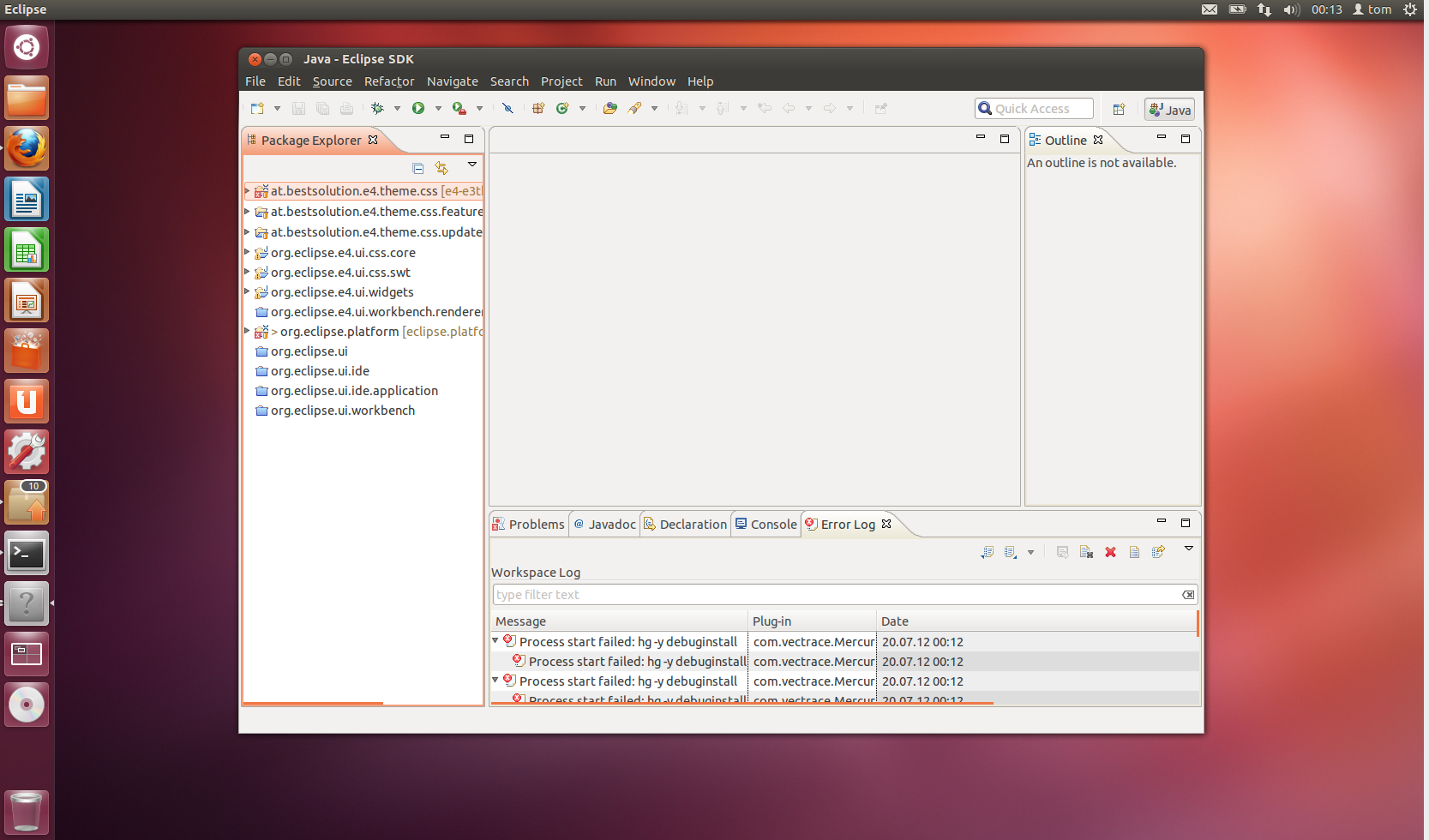
Task: Expand the org.eclipse.e4.ui.css.core project
Action: pos(247,252)
